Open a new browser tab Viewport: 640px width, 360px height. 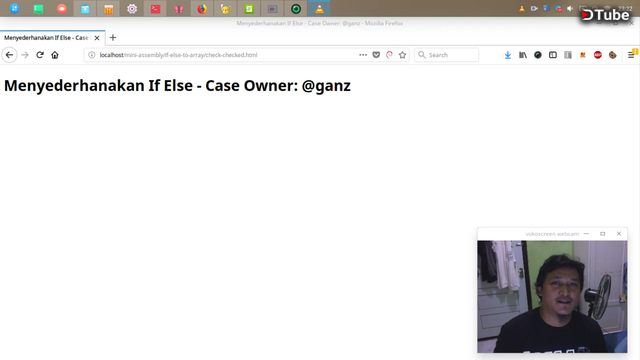click(x=113, y=38)
